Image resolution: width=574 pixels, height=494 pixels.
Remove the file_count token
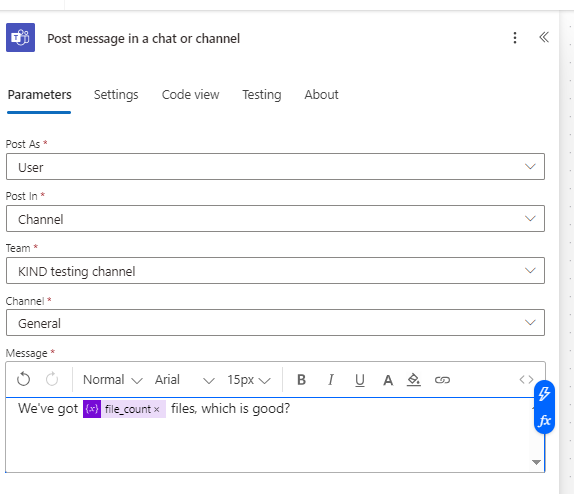[157, 409]
